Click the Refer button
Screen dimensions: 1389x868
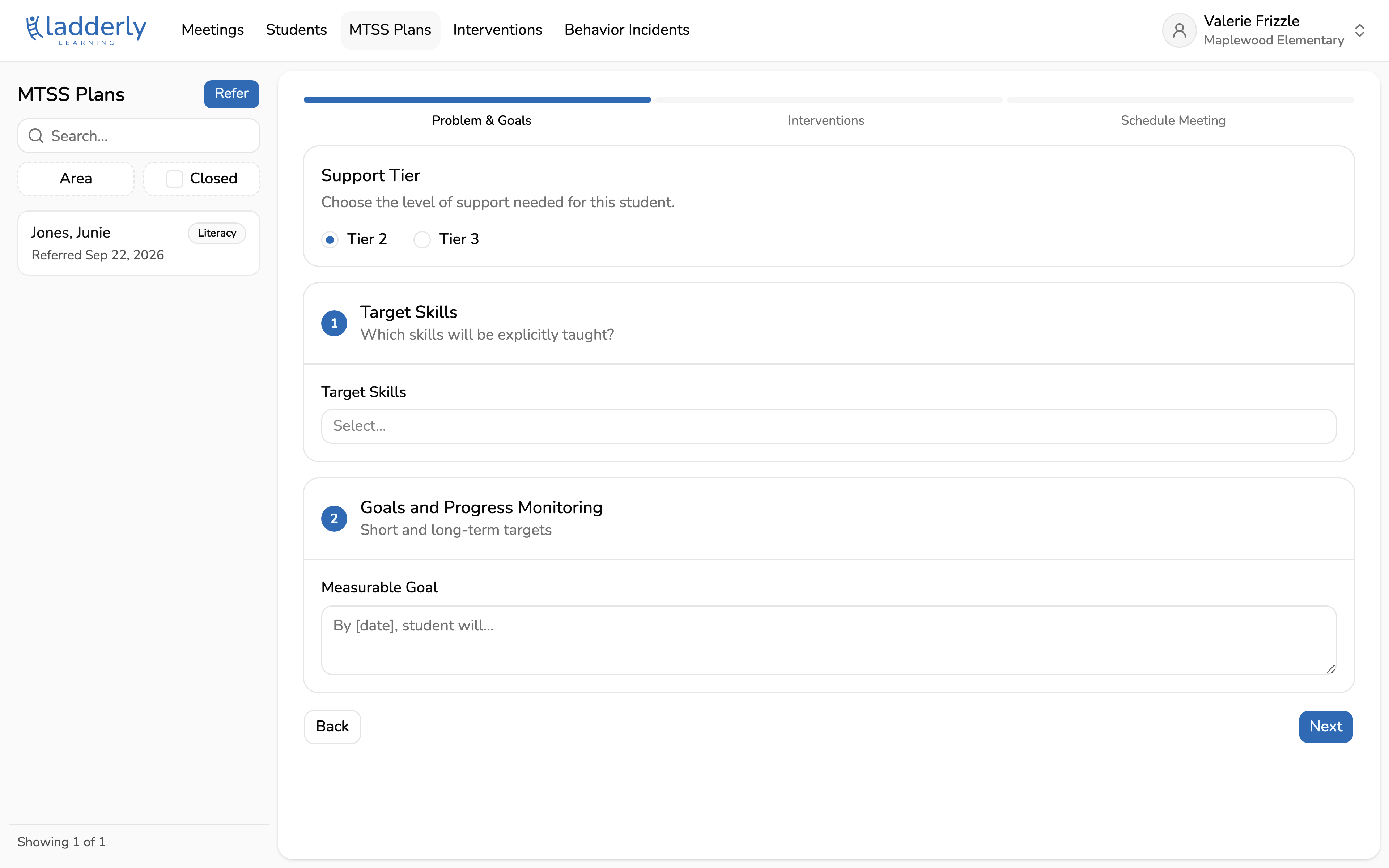point(231,94)
